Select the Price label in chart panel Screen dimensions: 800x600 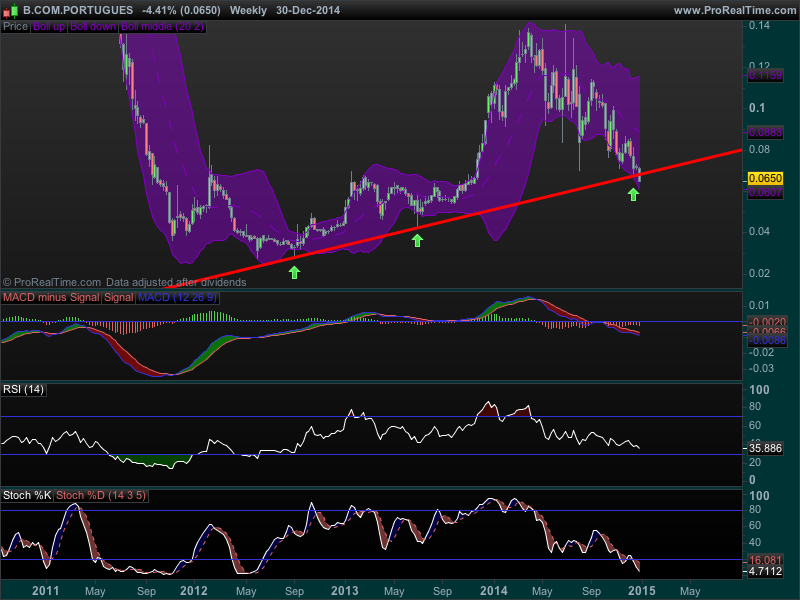pyautogui.click(x=15, y=26)
